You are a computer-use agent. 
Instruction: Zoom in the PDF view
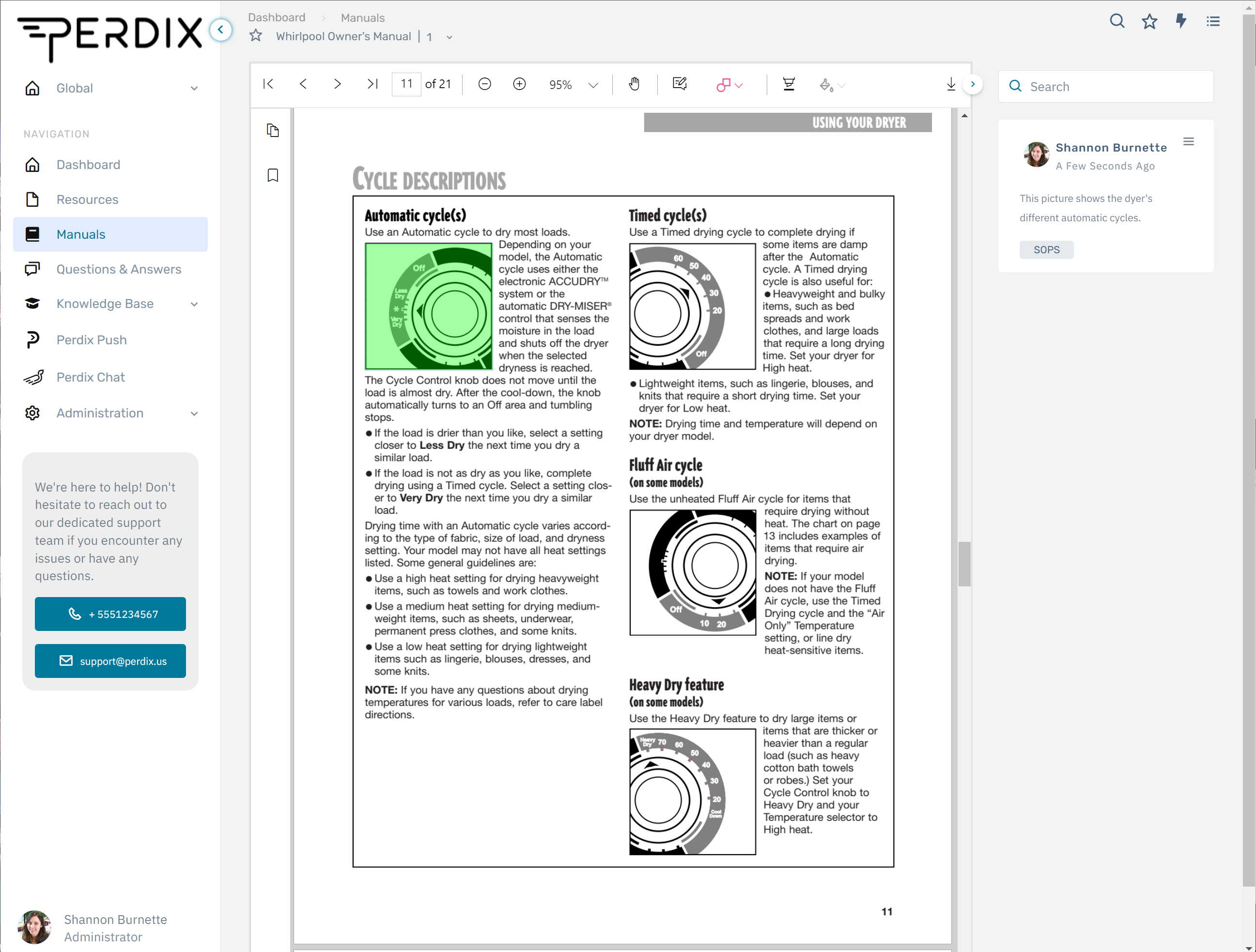click(519, 84)
